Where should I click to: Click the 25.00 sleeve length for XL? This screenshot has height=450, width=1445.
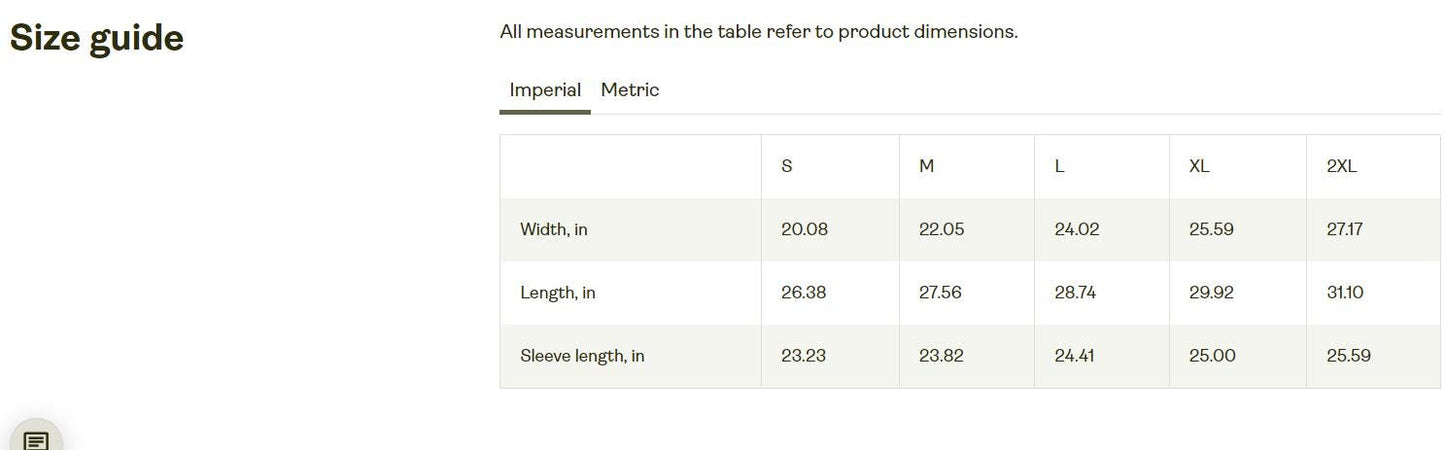click(1212, 356)
